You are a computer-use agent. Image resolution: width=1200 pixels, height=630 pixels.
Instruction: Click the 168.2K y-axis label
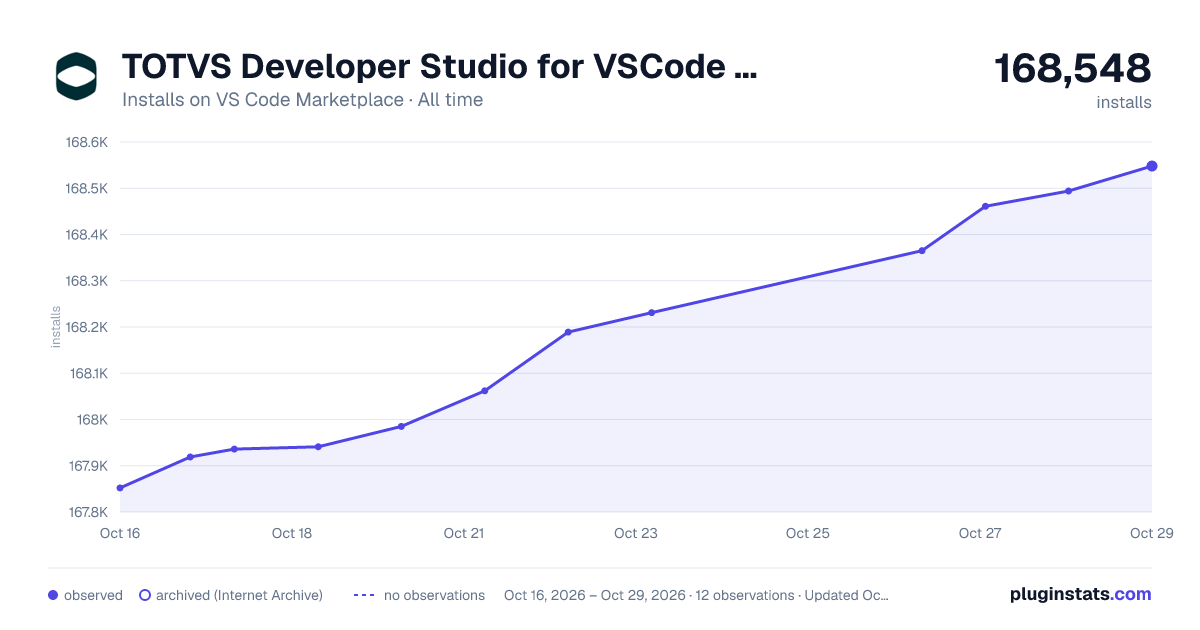[86, 327]
